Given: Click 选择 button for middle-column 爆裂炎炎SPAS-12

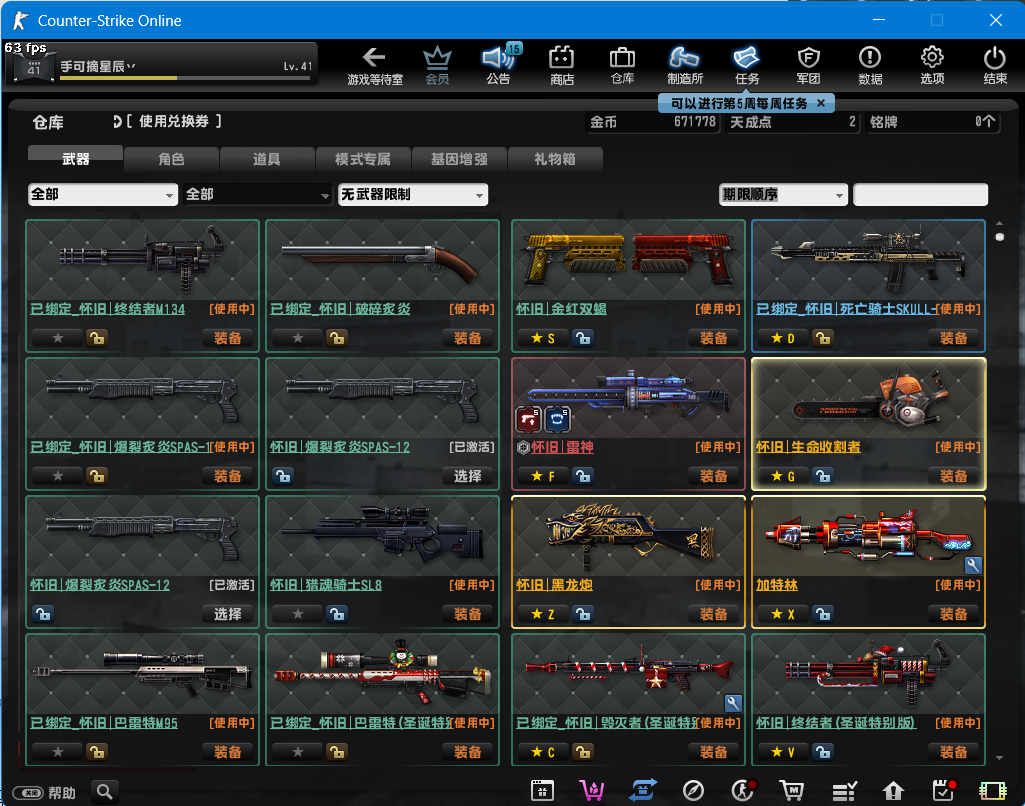Looking at the screenshot, I should [467, 476].
